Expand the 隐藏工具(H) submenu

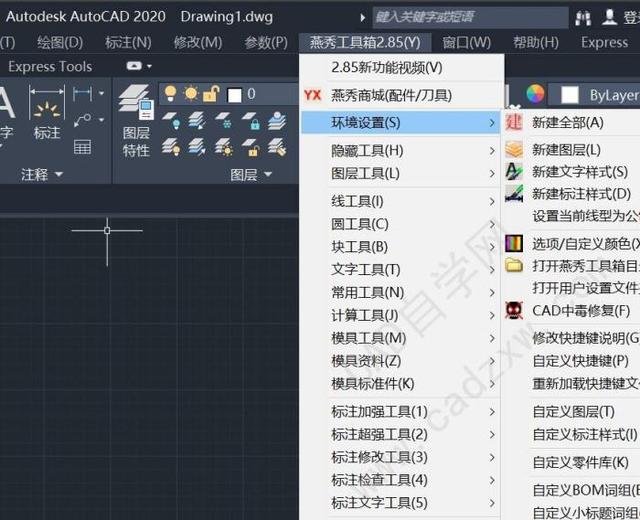click(x=492, y=151)
